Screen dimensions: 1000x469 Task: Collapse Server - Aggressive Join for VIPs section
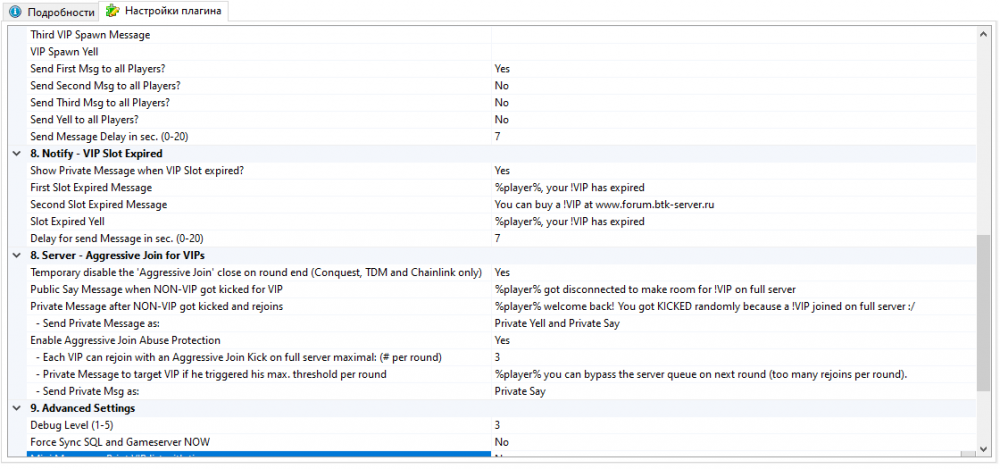point(16,256)
